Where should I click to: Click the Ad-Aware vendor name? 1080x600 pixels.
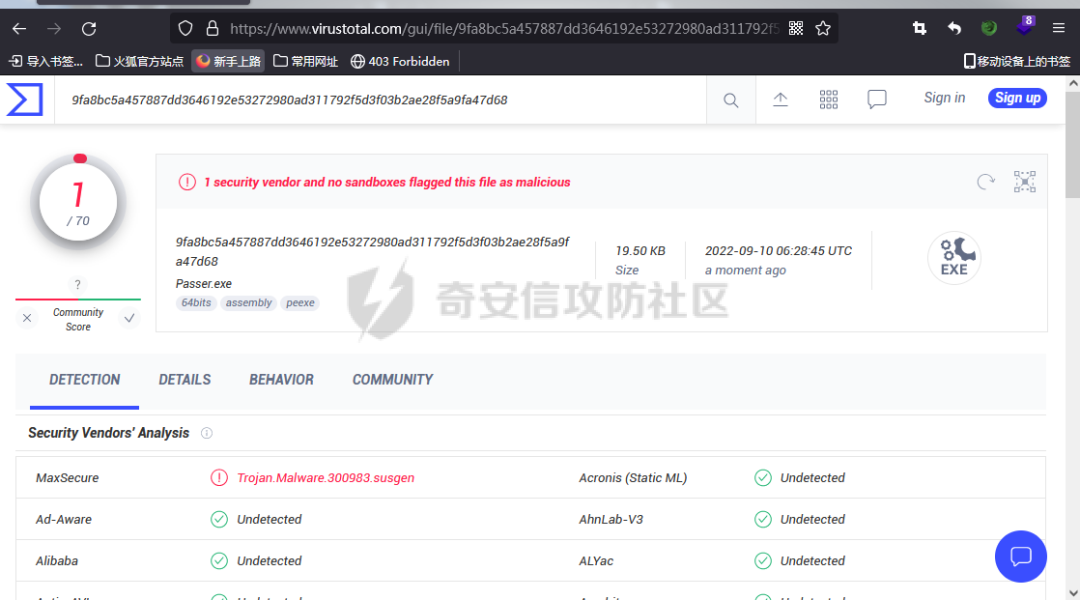click(x=63, y=519)
